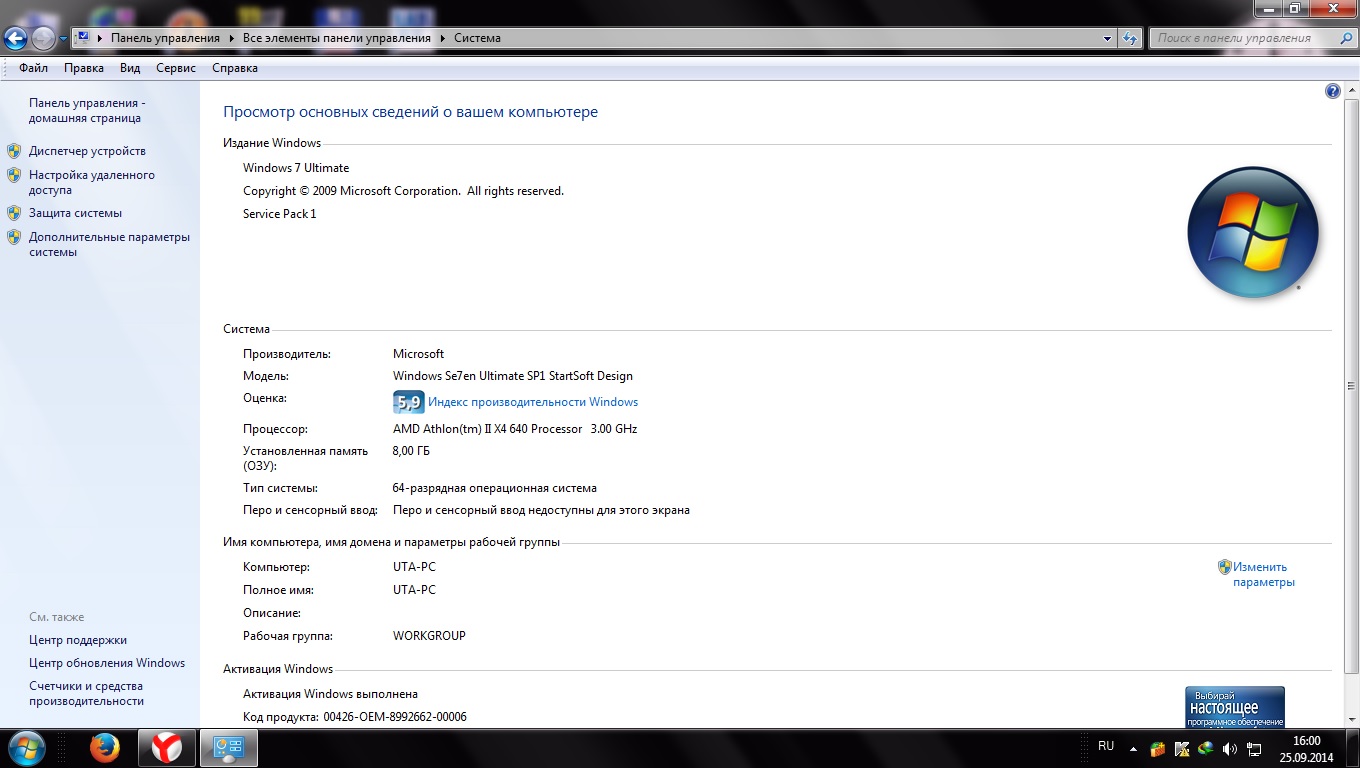Open Internet Download Manager tray icon
This screenshot has width=1360, height=768.
tap(1206, 748)
